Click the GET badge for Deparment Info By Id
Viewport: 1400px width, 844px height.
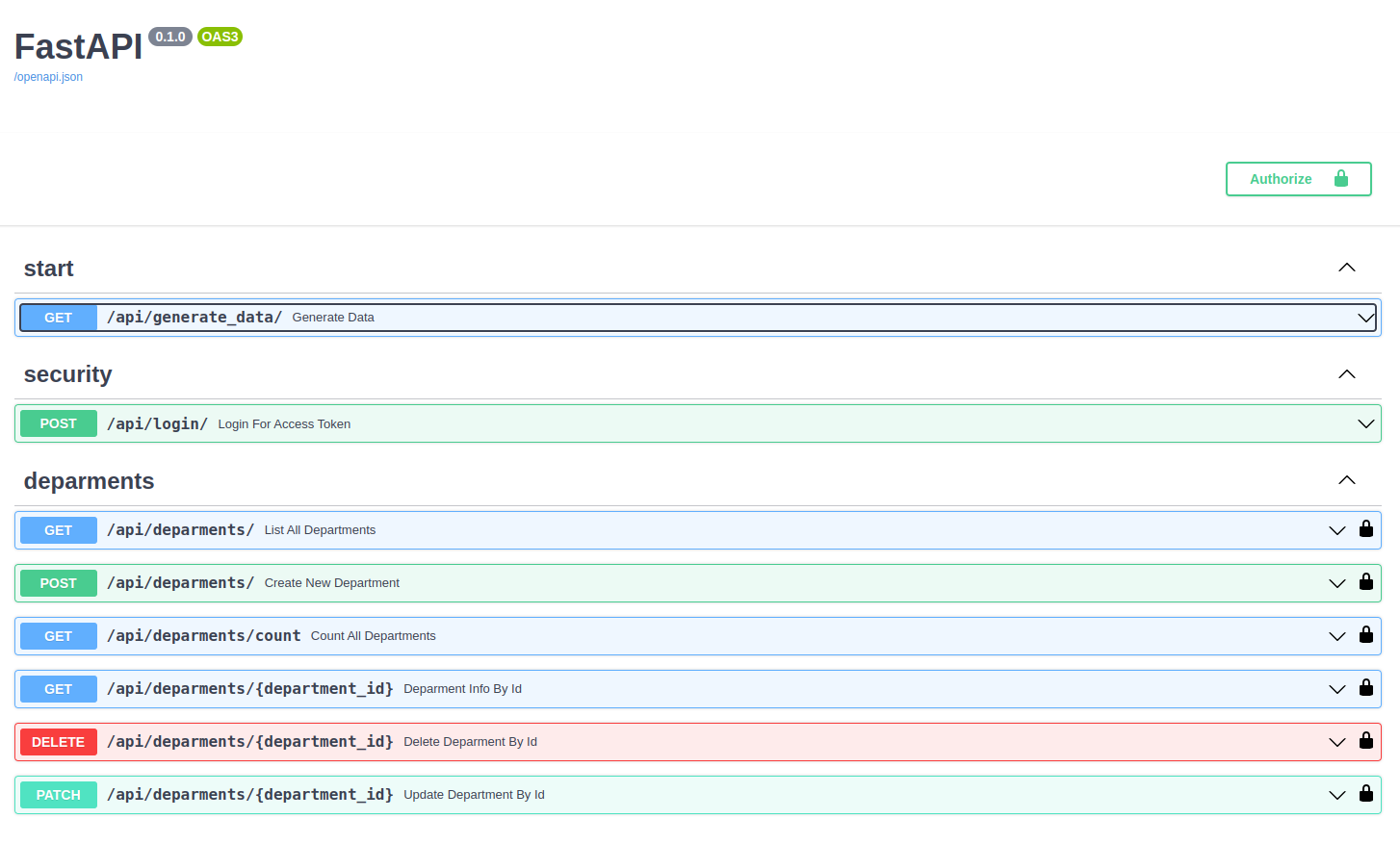click(59, 689)
